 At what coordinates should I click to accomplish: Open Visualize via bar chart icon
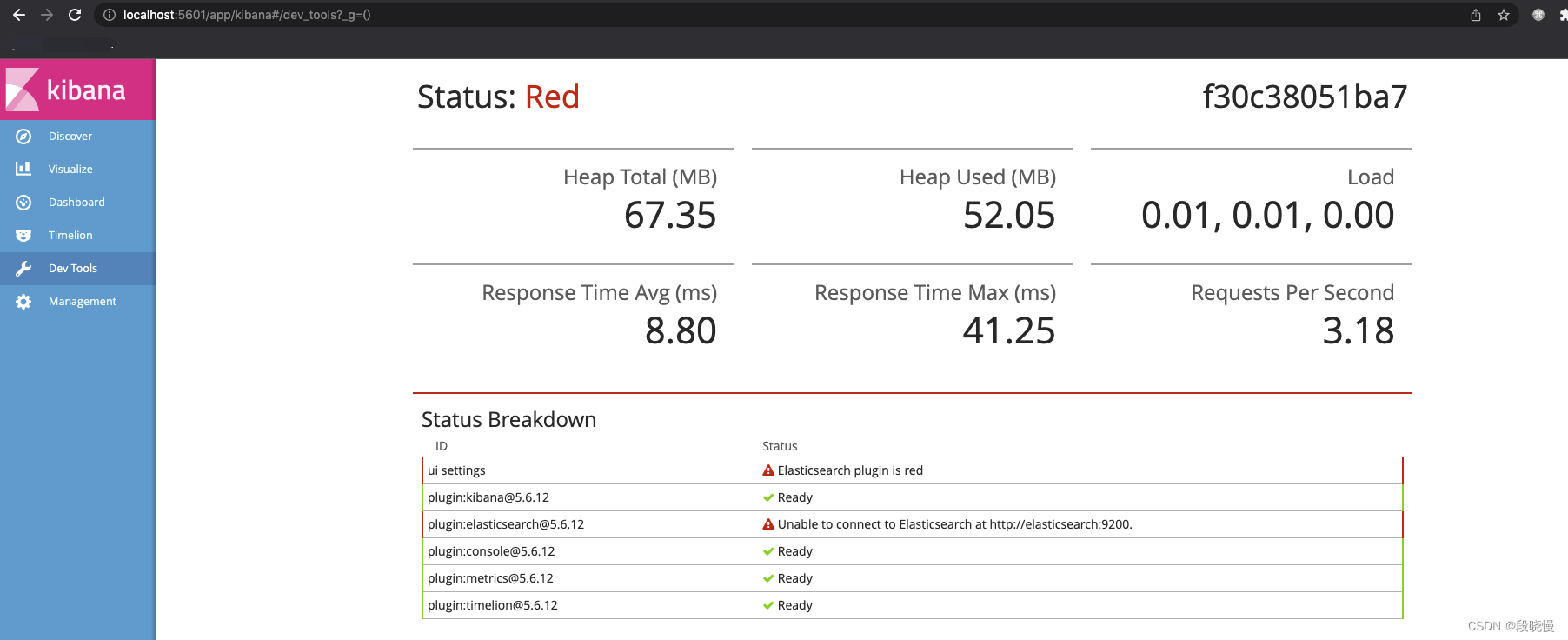23,169
